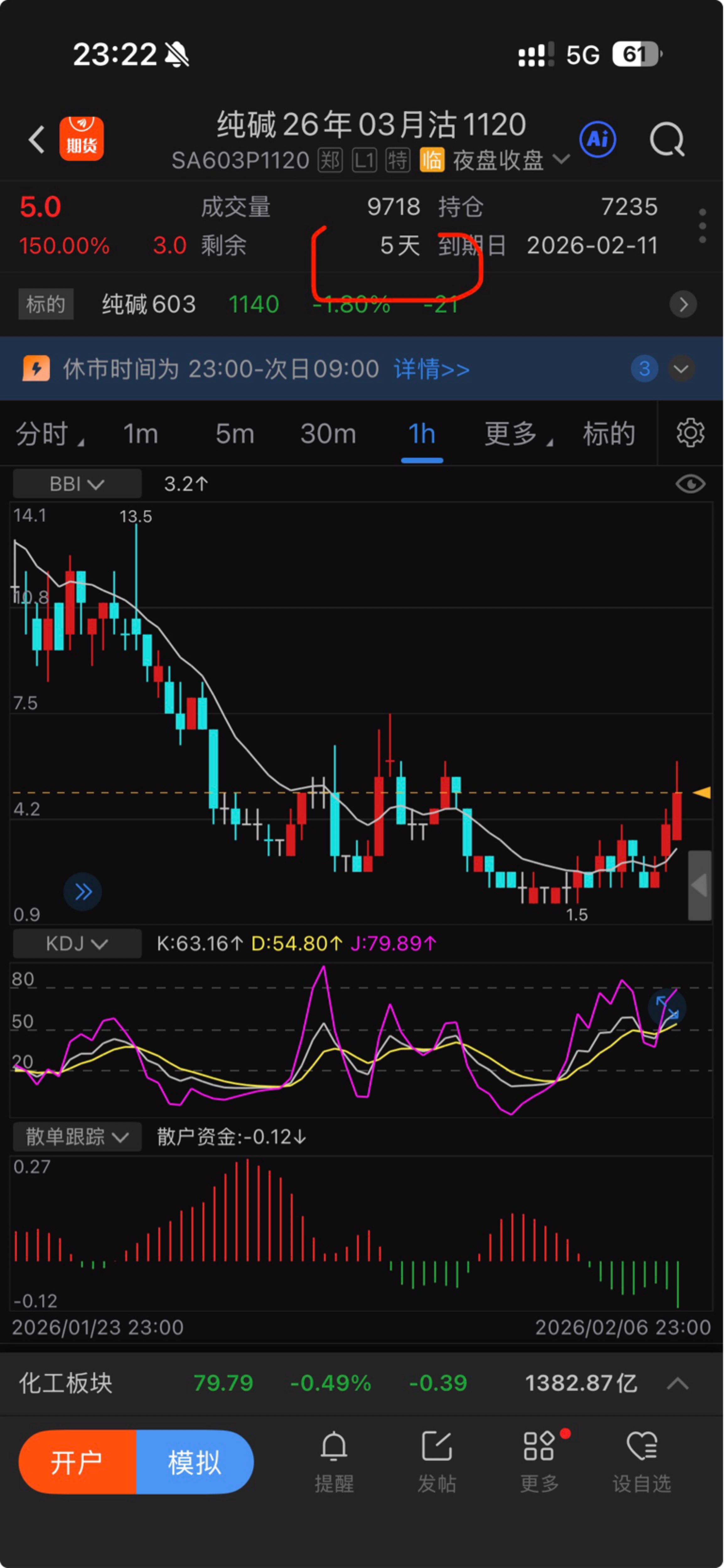Tap the double-arrow chart expand icon
Screen dimensions: 724x1568
83,892
